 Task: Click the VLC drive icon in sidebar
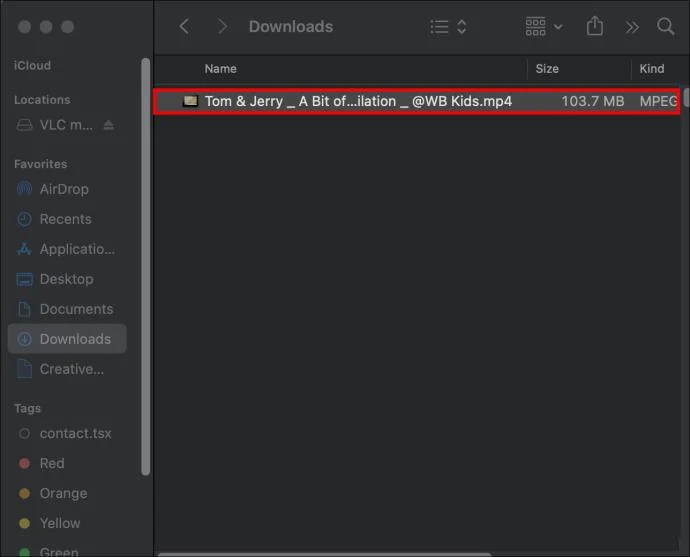coord(24,125)
